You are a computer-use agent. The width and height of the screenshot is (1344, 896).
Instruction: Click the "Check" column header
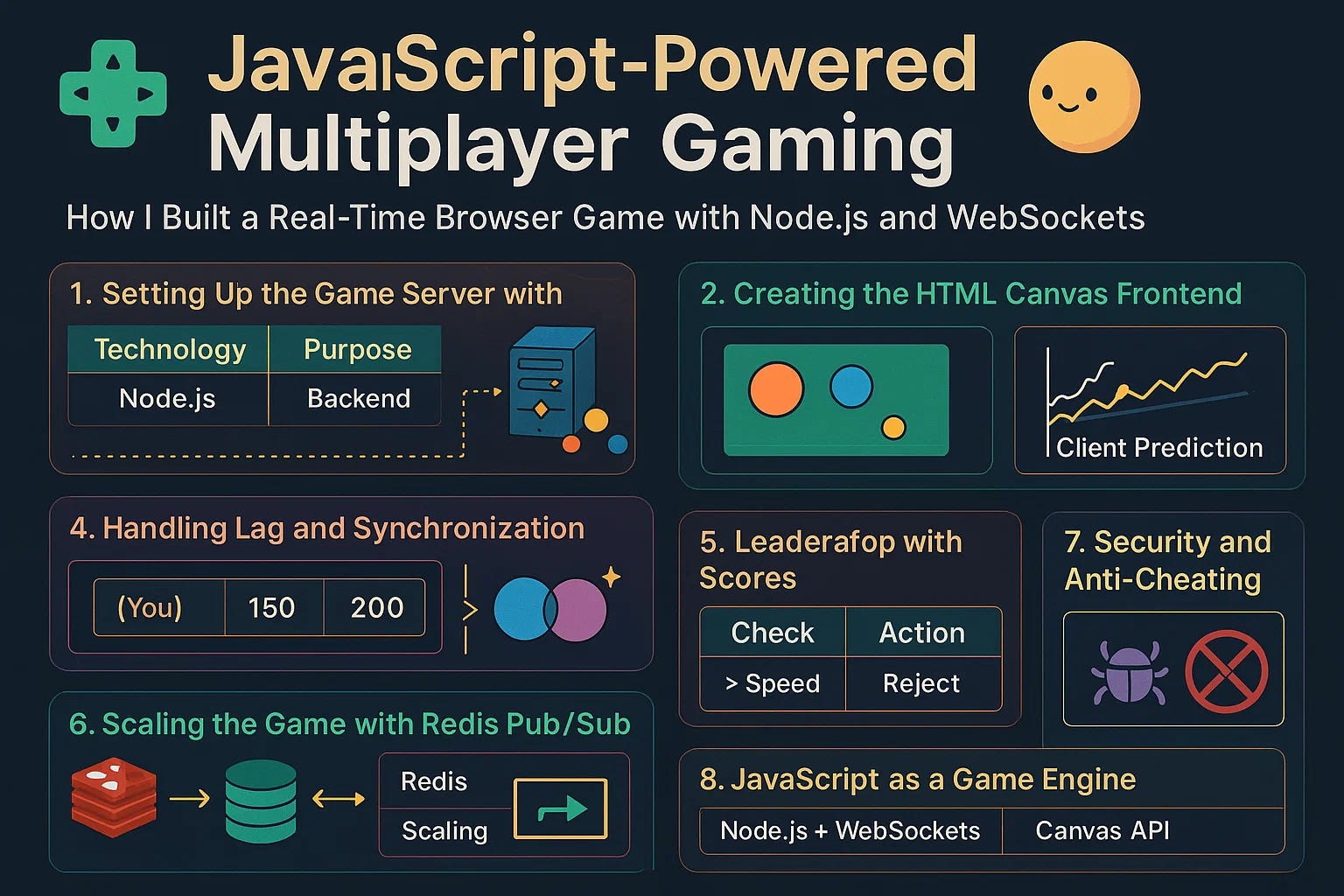(773, 633)
